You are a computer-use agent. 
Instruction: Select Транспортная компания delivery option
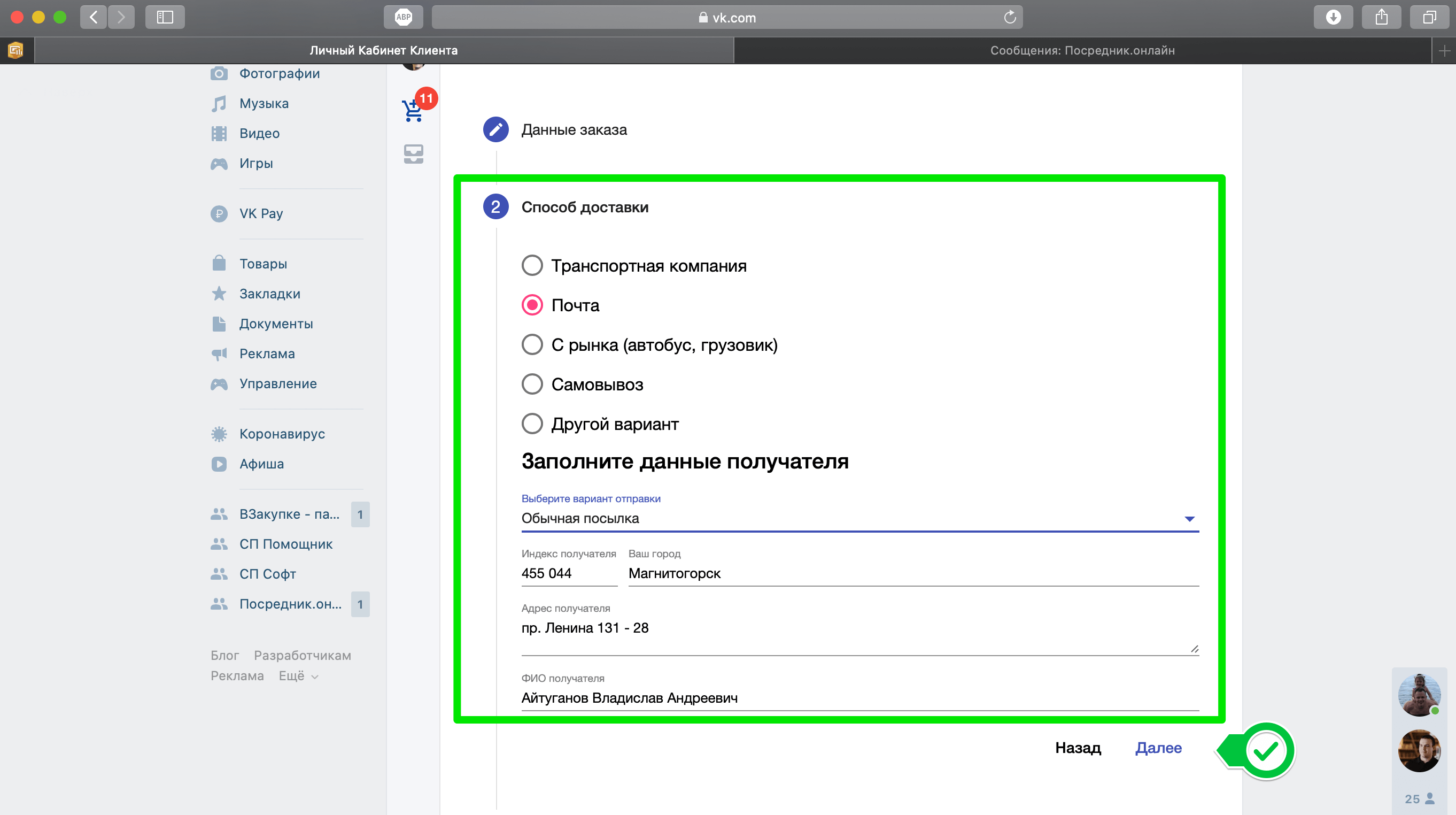tap(532, 265)
